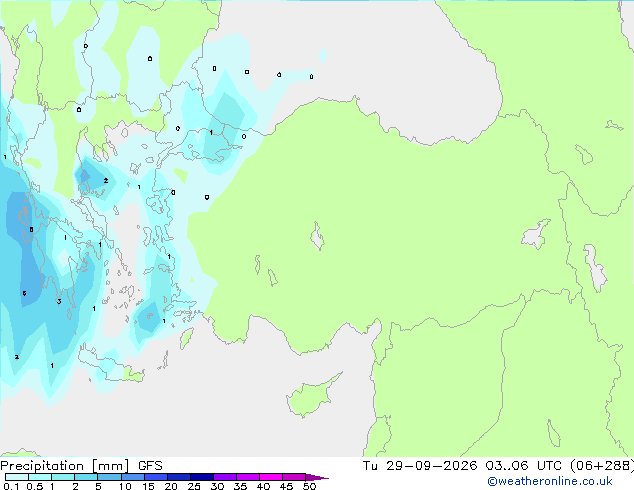
Task: Click the Precipitation [mm] GFS title
Action: click(81, 466)
